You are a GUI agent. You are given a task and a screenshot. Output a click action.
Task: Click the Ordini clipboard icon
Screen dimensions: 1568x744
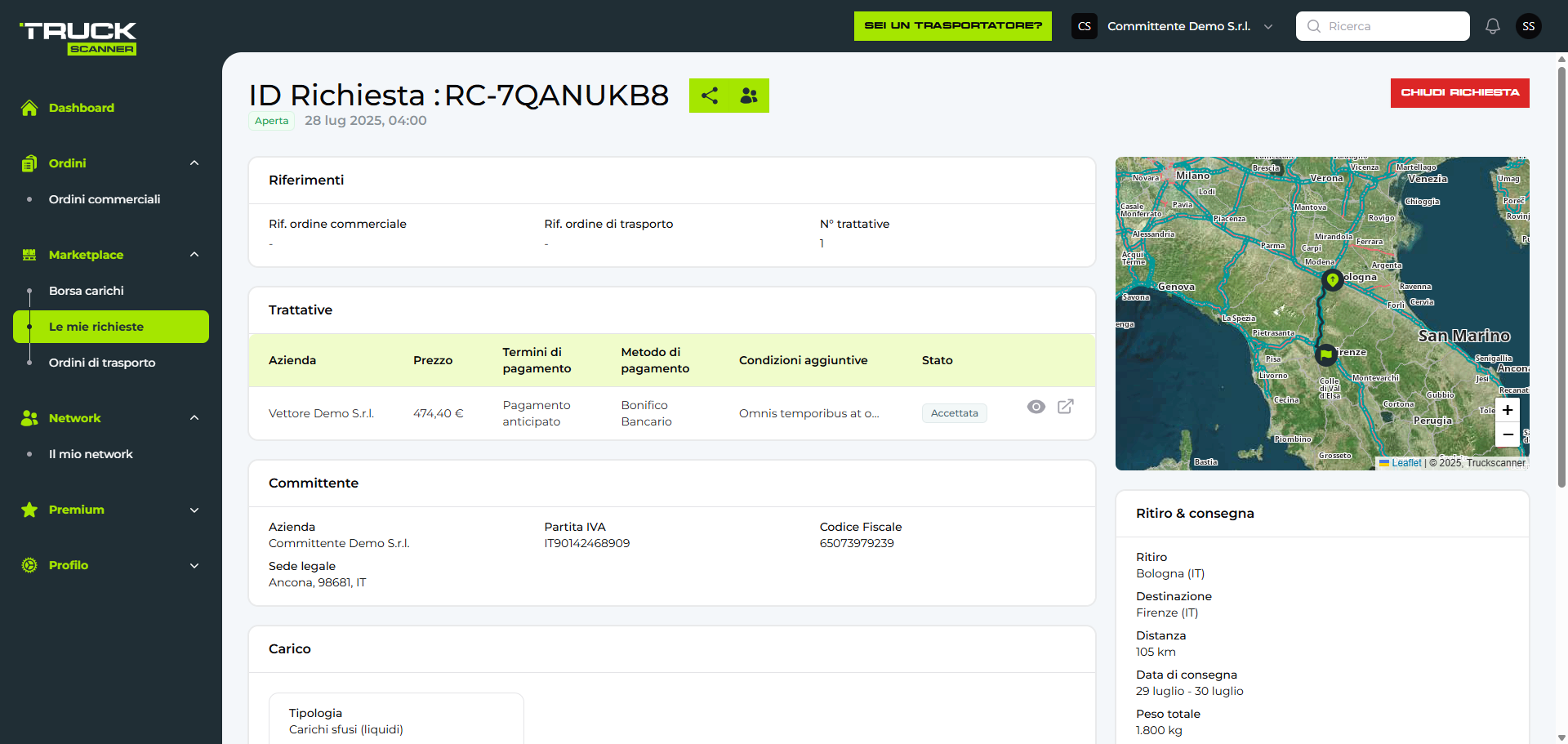pyautogui.click(x=29, y=163)
